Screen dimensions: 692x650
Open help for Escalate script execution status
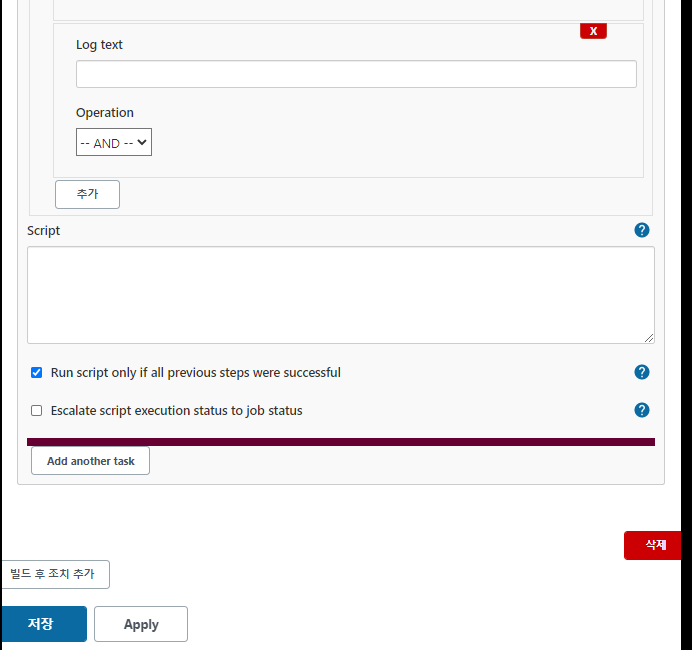point(641,410)
